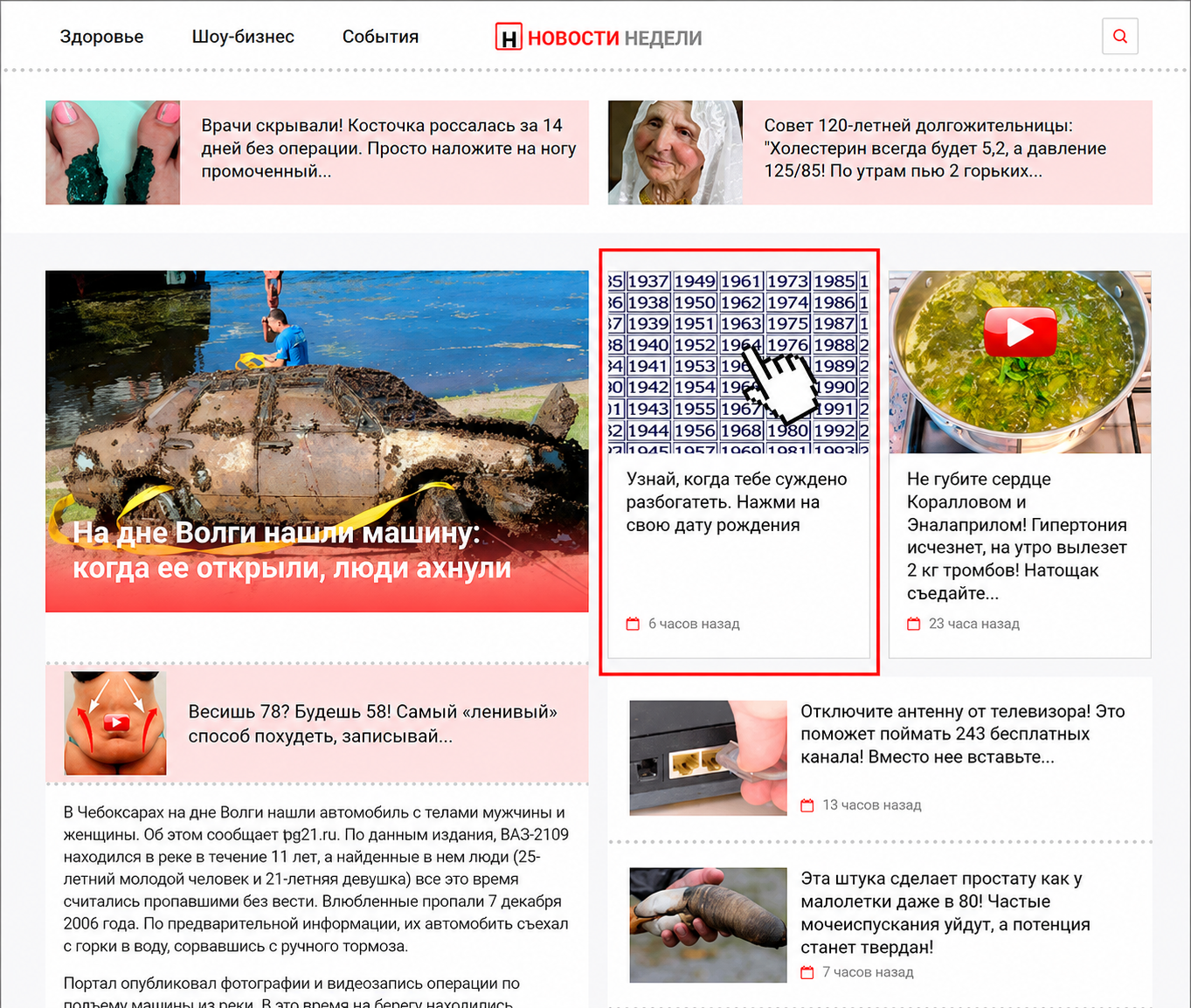Open 'Совет 120-летней долгожительницы' article
Image resolution: width=1191 pixels, height=1008 pixels.
935,148
